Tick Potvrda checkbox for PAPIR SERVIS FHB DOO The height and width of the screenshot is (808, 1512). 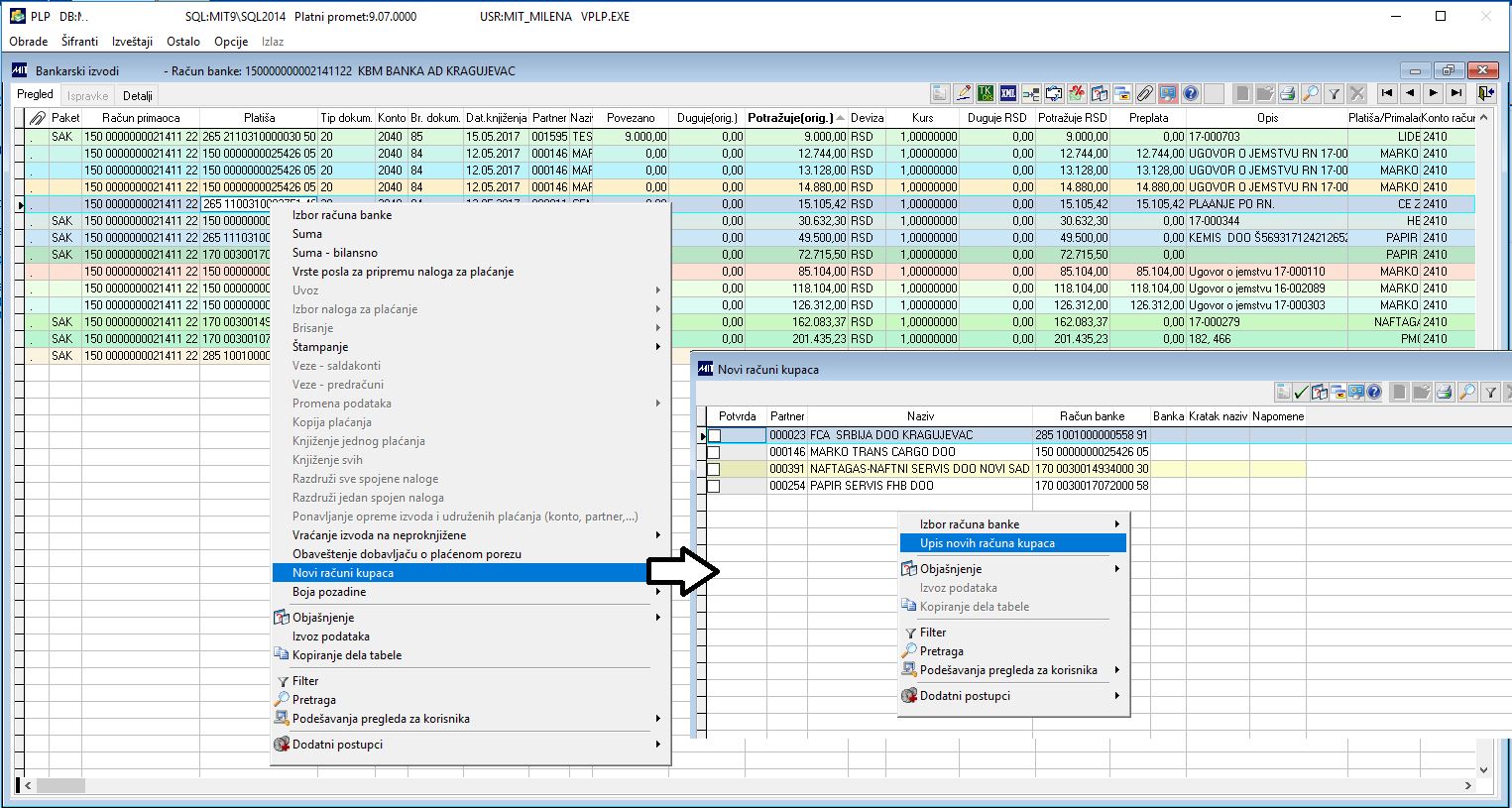click(713, 486)
